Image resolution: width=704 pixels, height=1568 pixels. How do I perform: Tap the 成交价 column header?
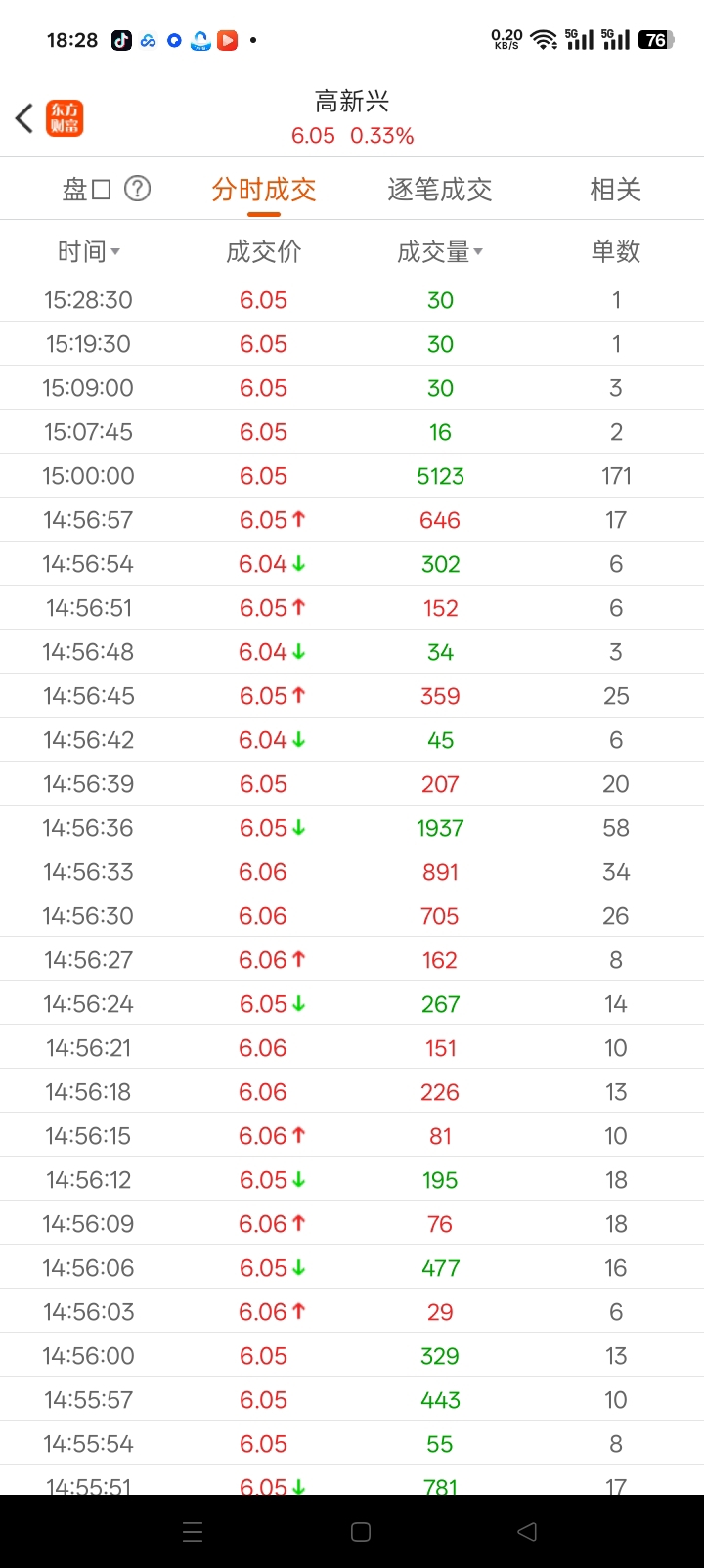264,251
